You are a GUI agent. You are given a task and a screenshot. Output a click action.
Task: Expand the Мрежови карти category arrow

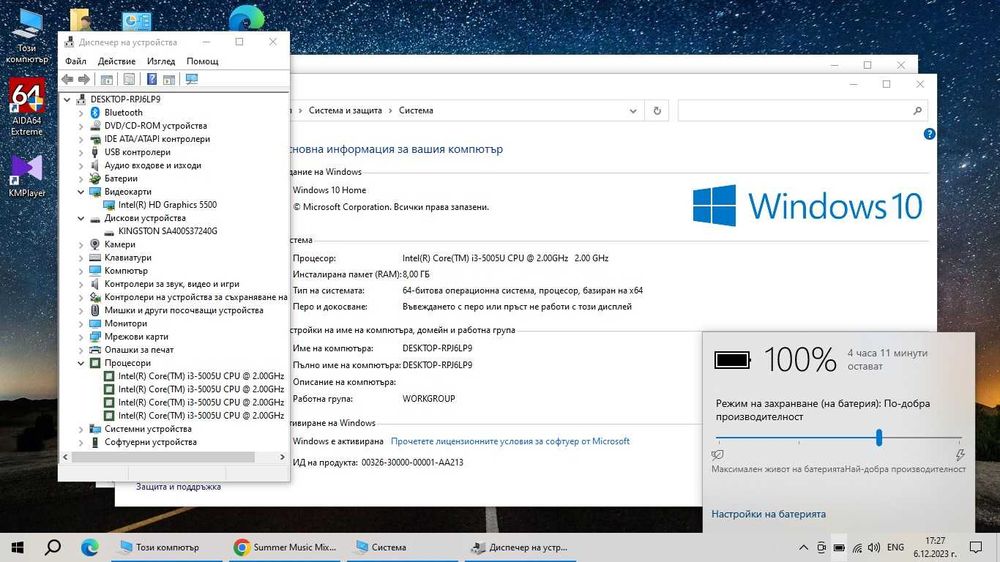click(81, 337)
